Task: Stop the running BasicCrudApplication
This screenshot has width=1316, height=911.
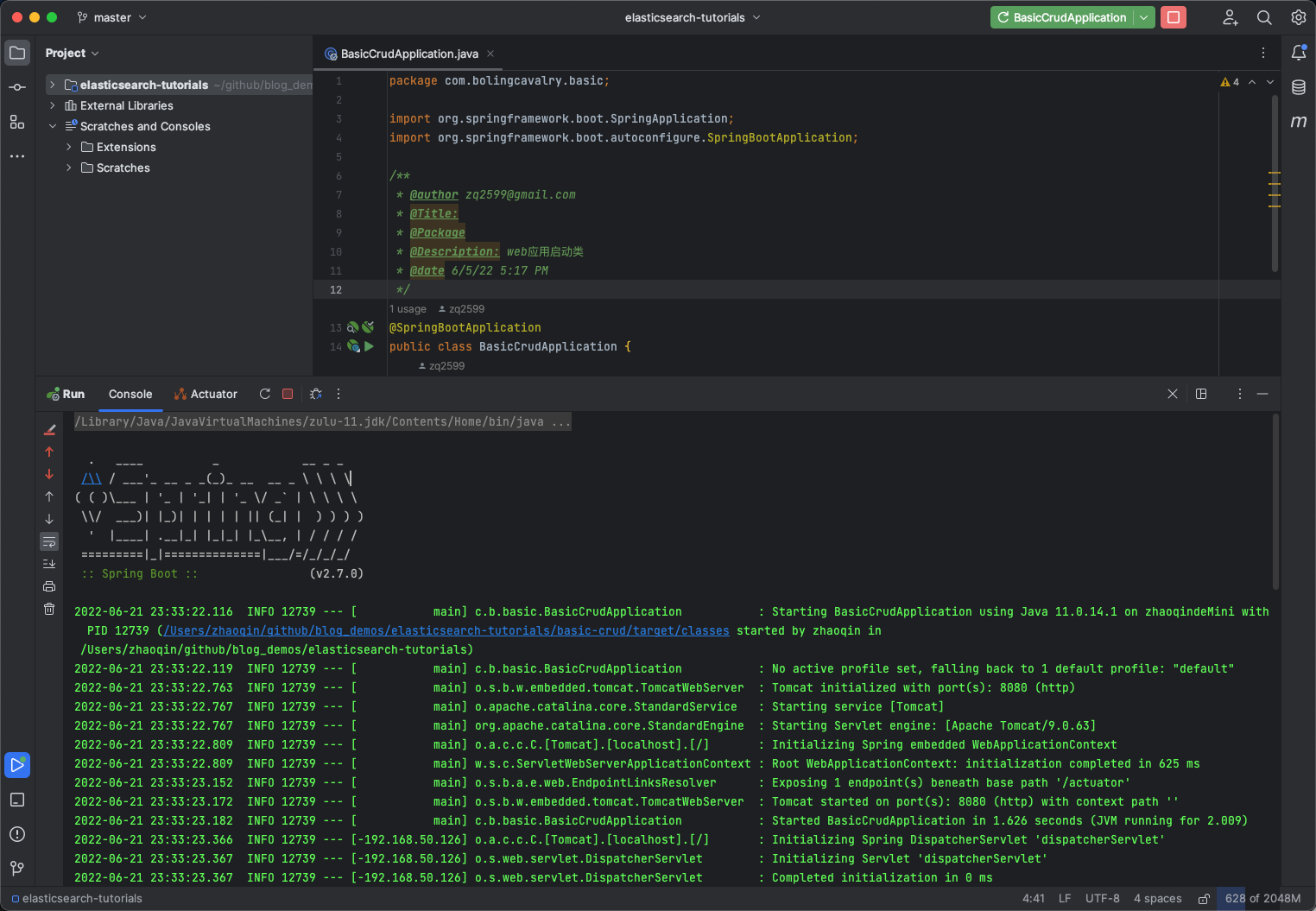Action: tap(1174, 17)
